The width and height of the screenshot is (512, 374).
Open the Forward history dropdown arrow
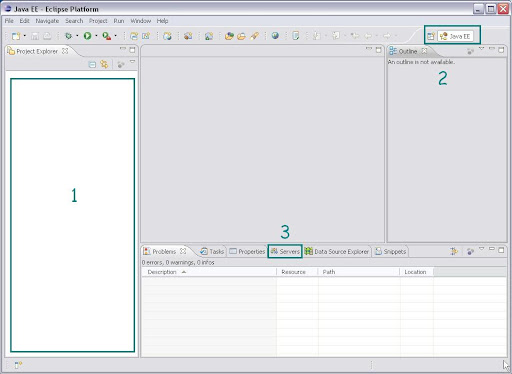tap(396, 36)
